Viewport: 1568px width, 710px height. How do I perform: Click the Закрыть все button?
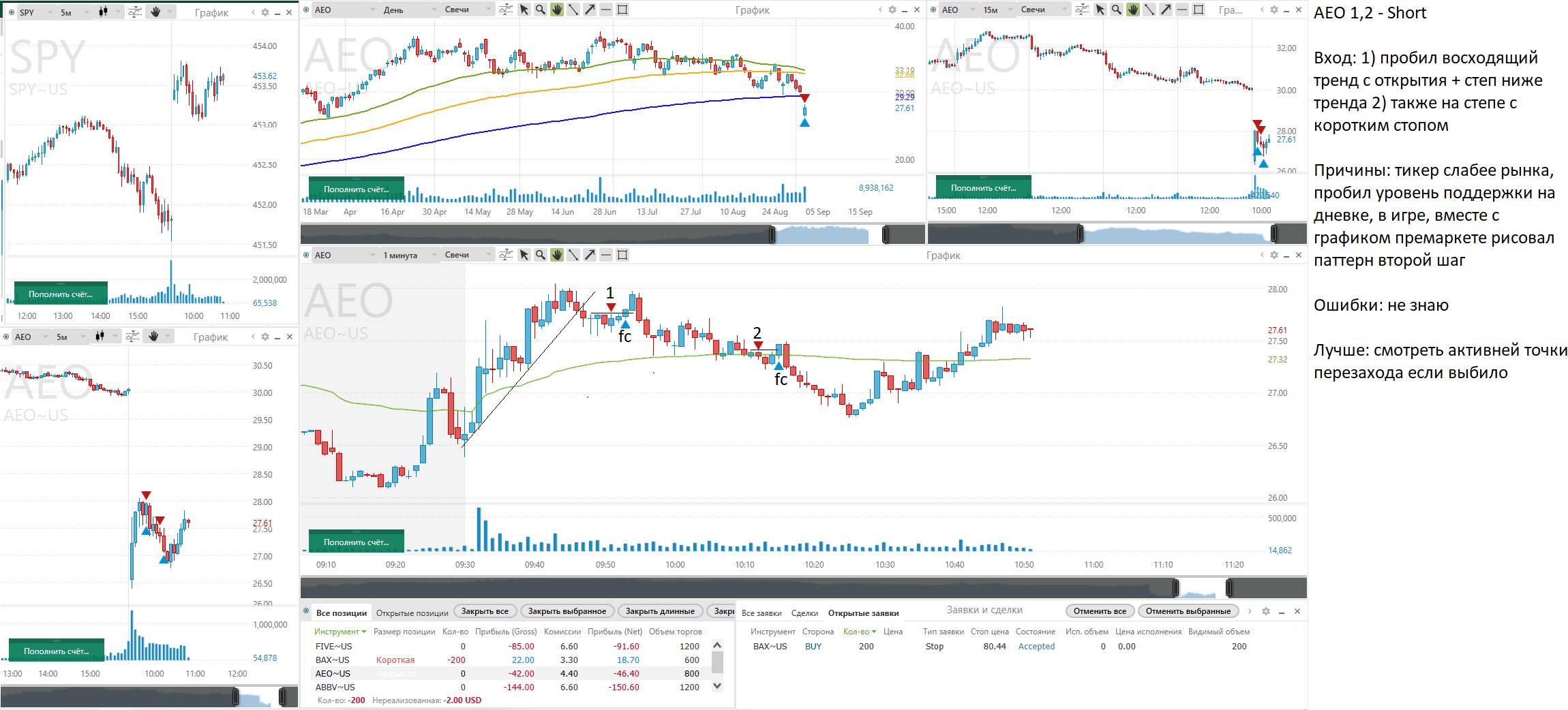485,611
